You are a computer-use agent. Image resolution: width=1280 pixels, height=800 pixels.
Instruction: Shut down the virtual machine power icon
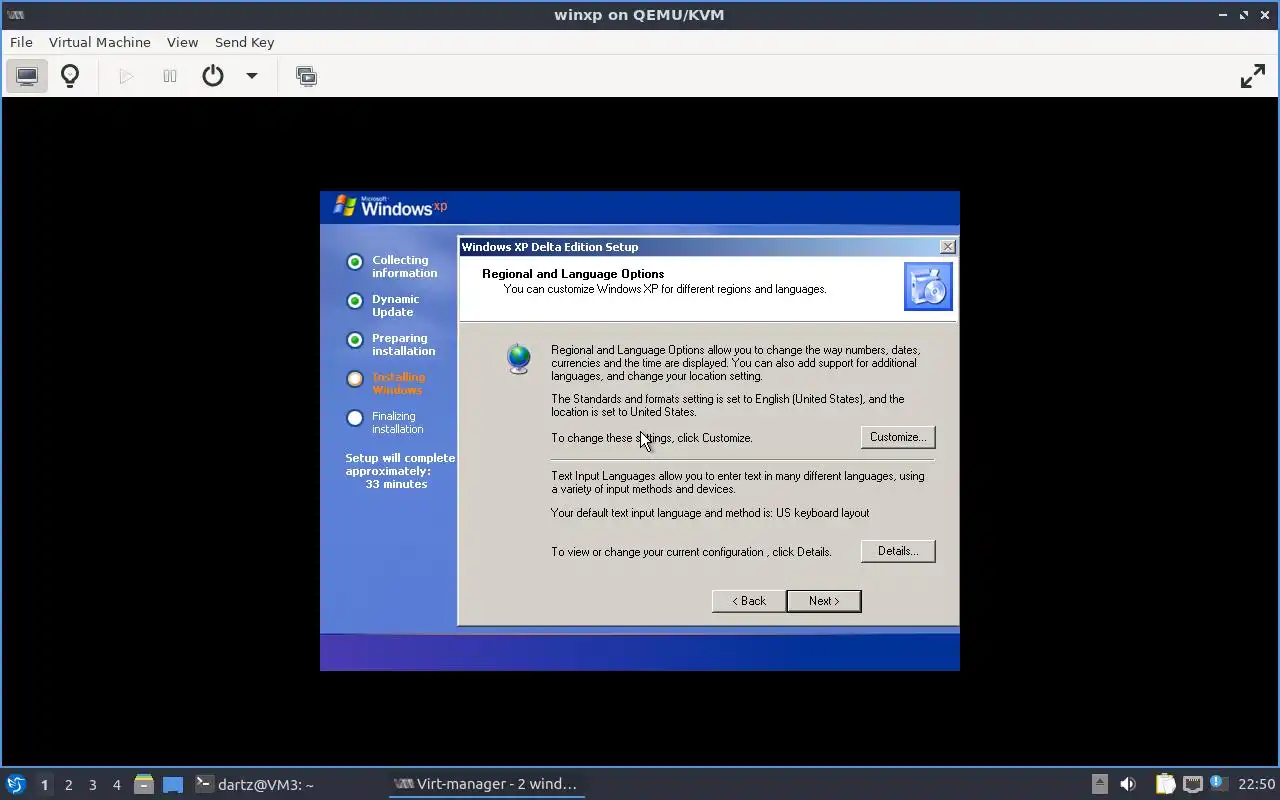213,76
